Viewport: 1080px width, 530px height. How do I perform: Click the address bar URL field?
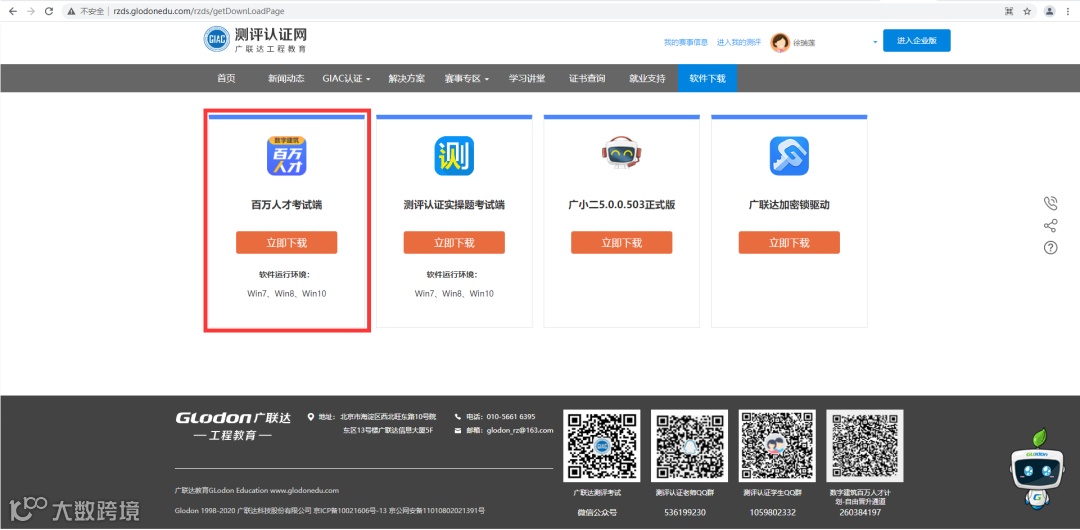coord(530,11)
